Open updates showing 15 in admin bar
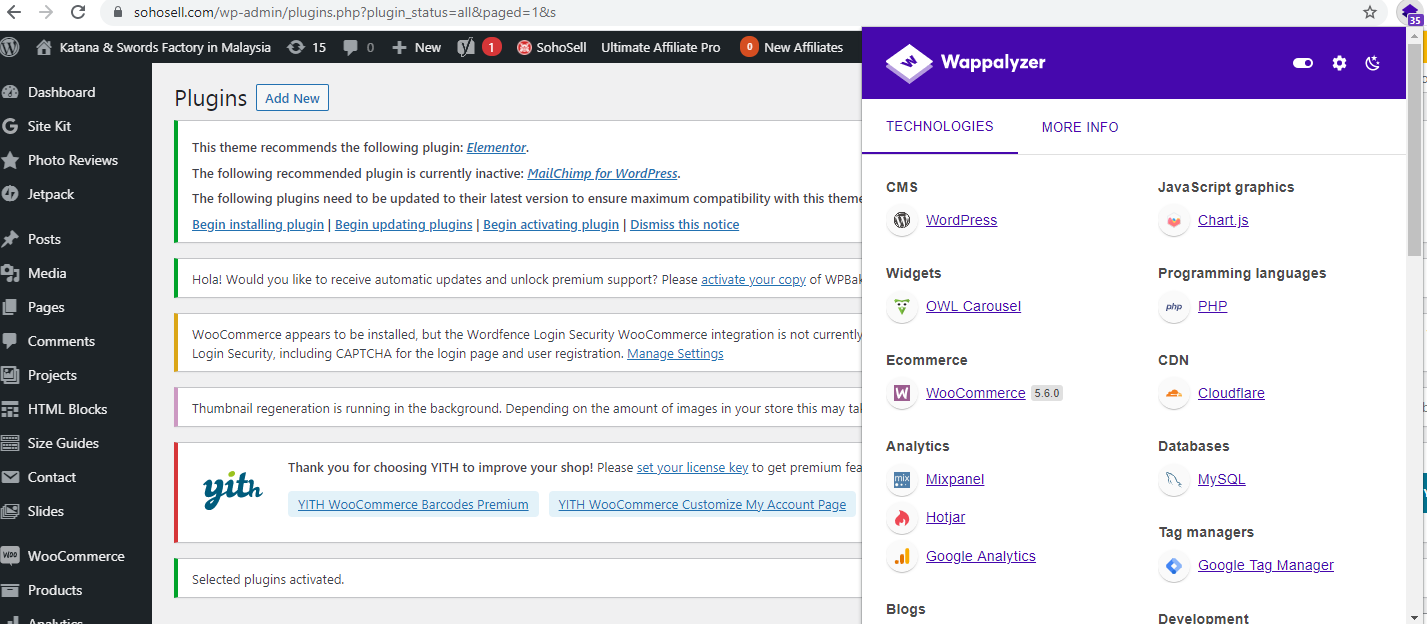Screen dimensions: 1427x624 click(306, 47)
